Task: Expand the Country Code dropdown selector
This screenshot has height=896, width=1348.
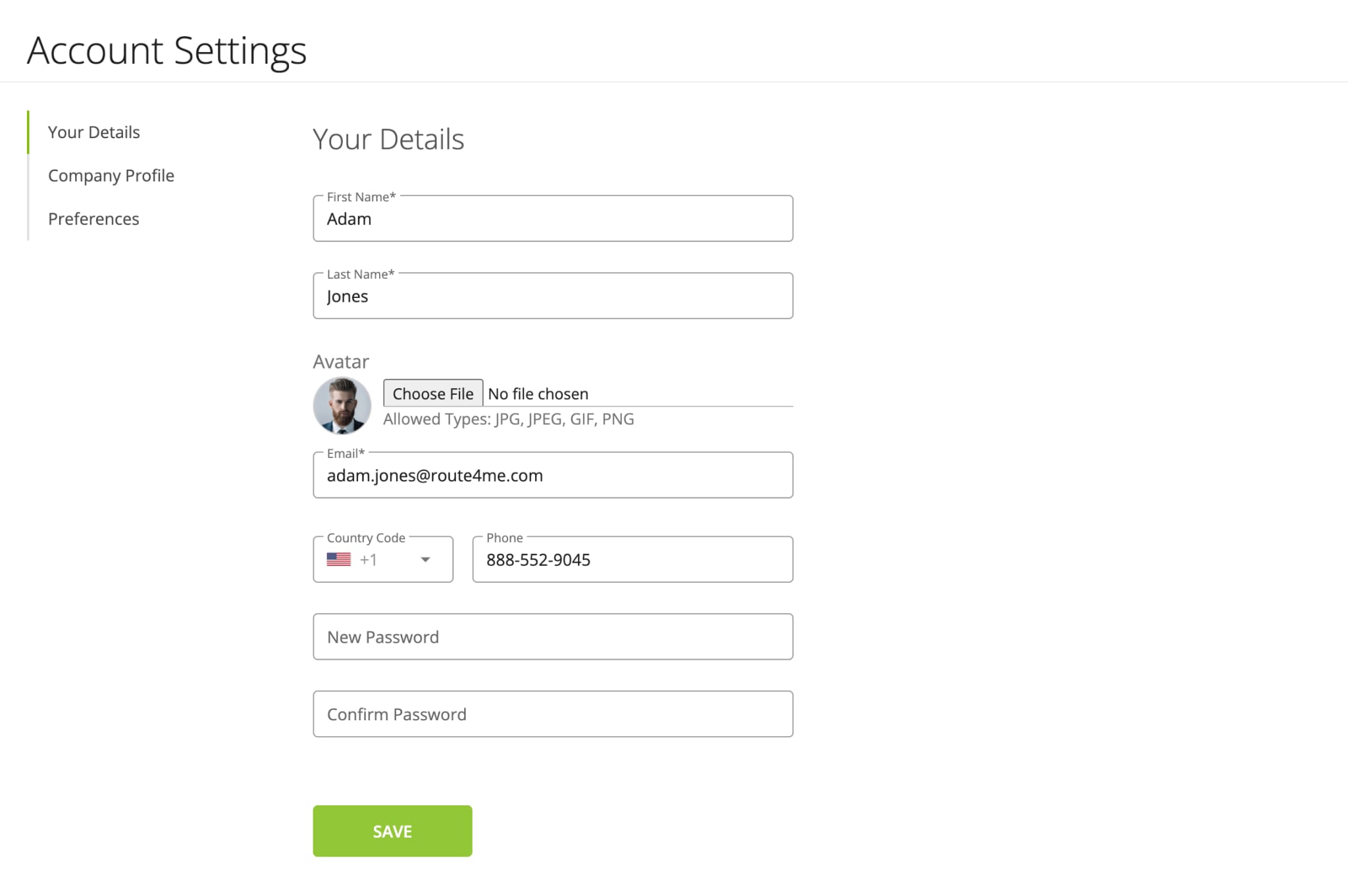Action: coord(424,559)
